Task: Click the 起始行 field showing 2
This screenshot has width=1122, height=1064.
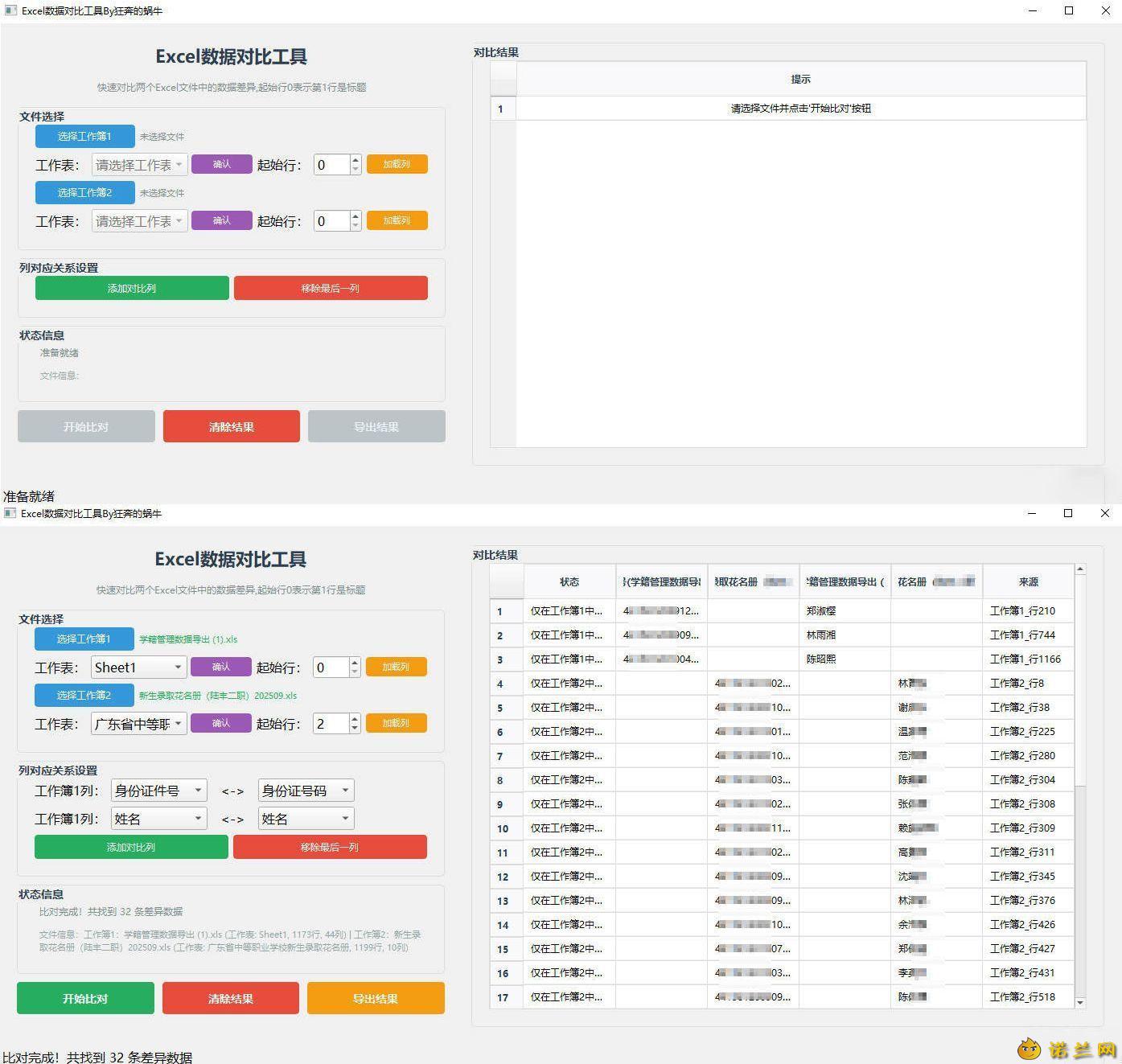Action: click(x=331, y=724)
